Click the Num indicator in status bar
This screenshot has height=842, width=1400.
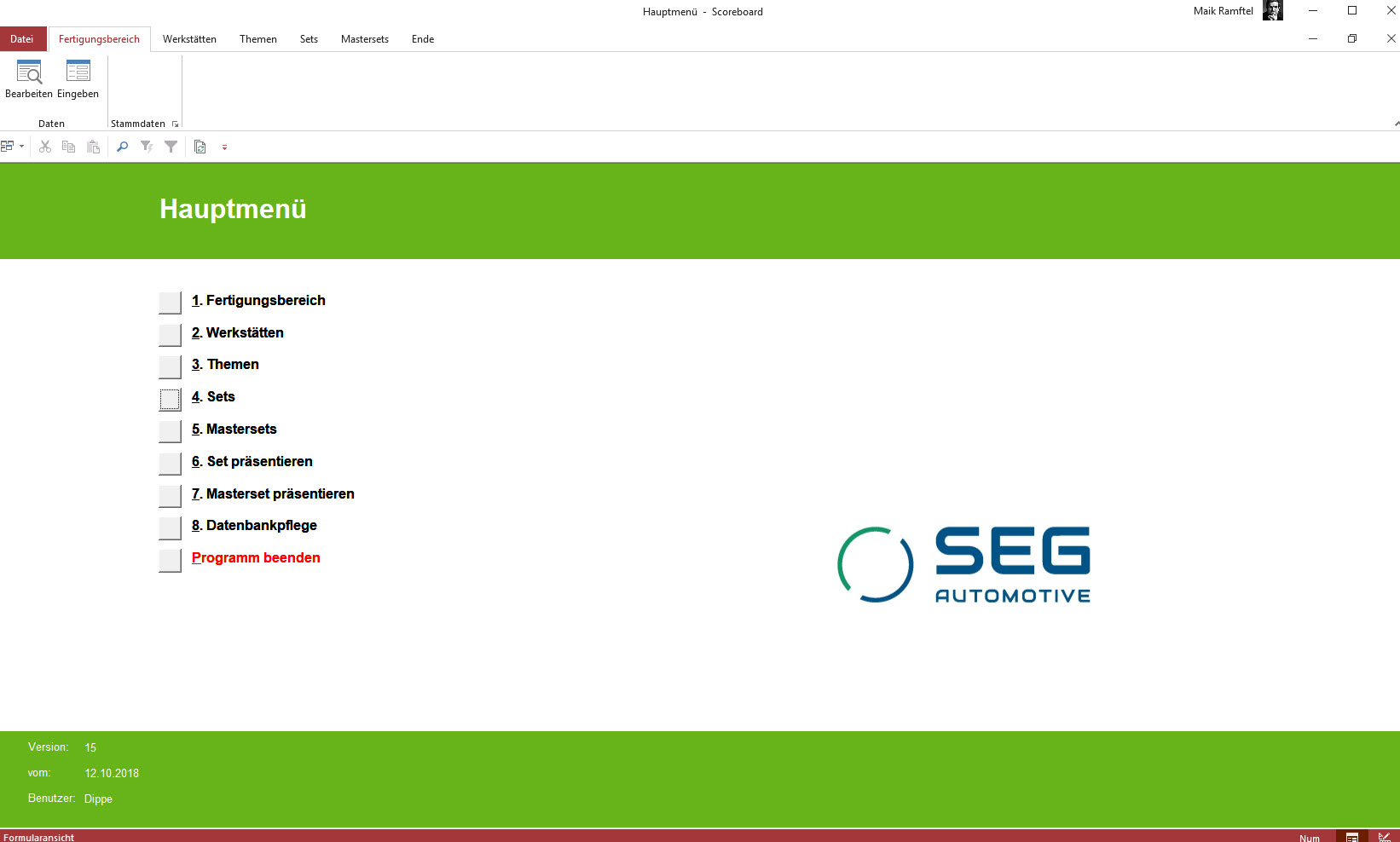1310,839
